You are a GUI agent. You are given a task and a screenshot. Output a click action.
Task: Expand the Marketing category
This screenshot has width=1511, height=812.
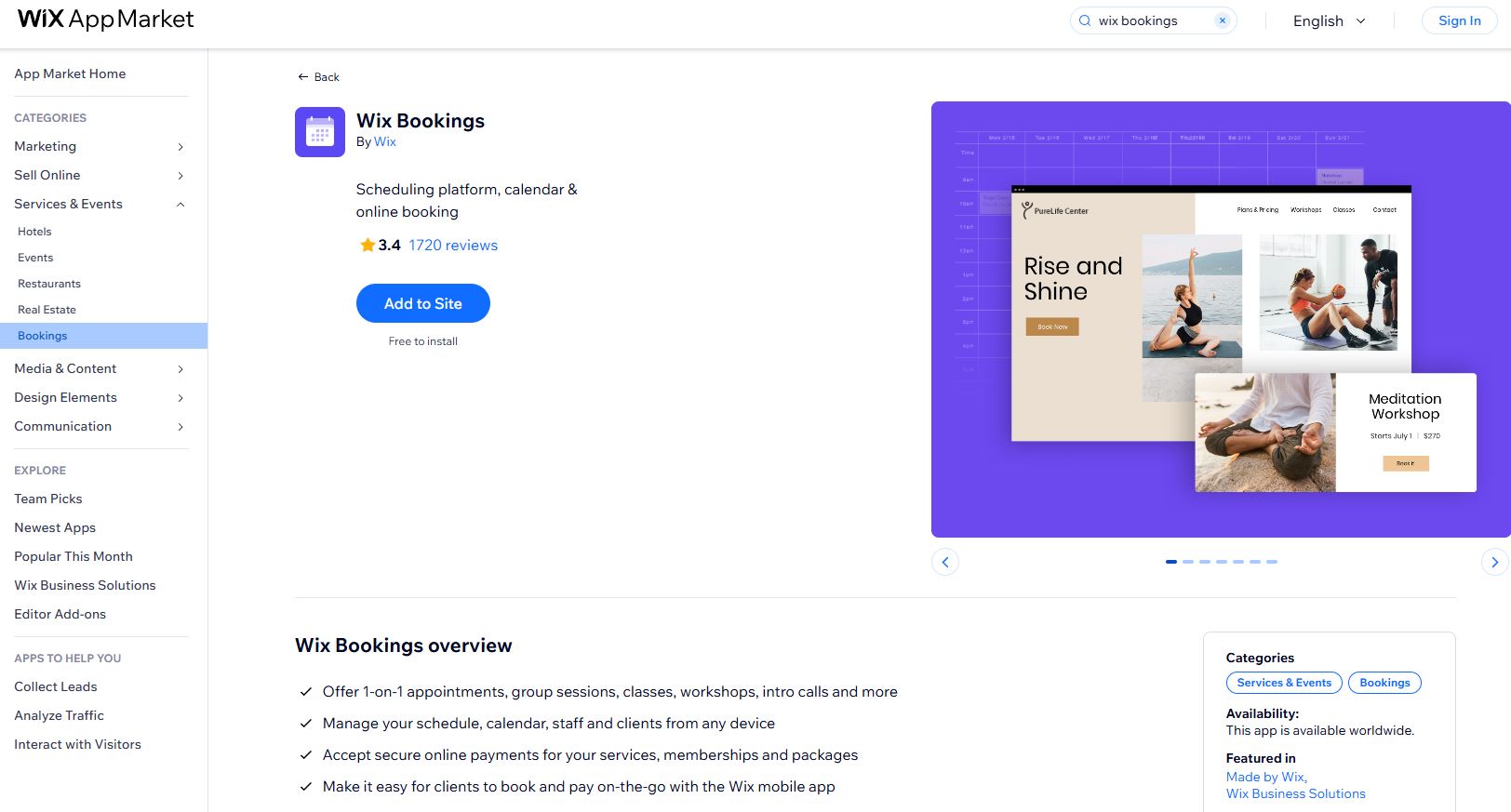(181, 146)
